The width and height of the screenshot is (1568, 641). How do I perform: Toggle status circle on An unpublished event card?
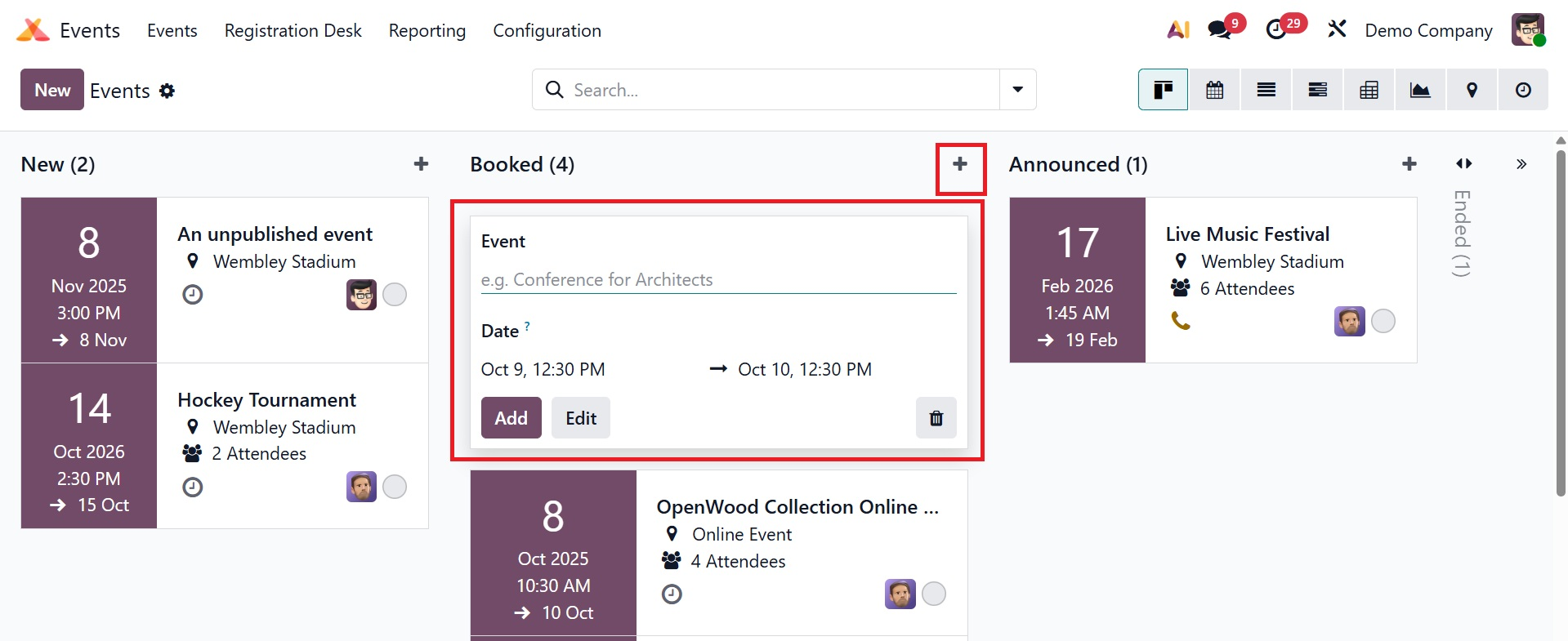pos(395,294)
